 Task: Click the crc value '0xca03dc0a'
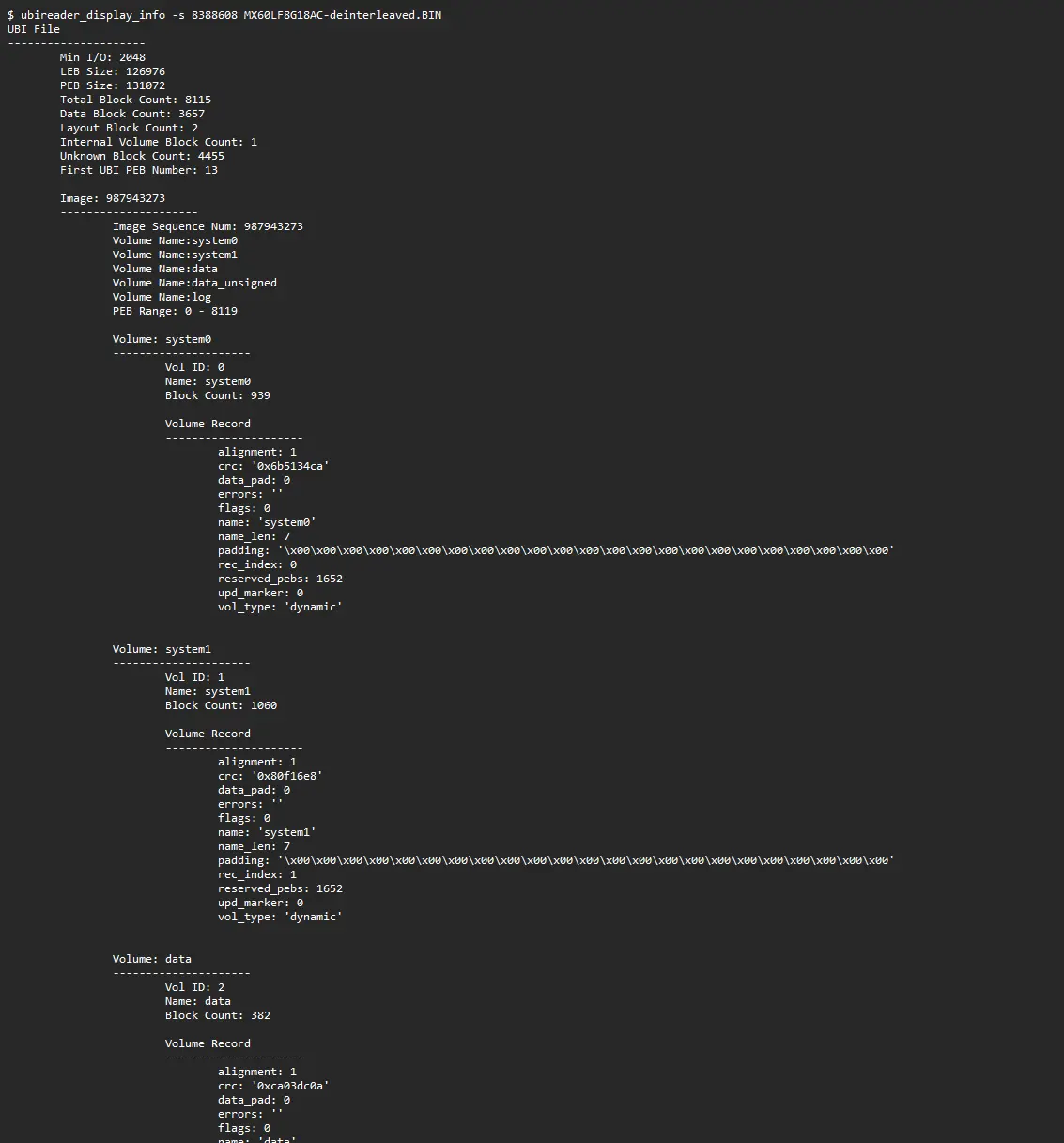293,1086
